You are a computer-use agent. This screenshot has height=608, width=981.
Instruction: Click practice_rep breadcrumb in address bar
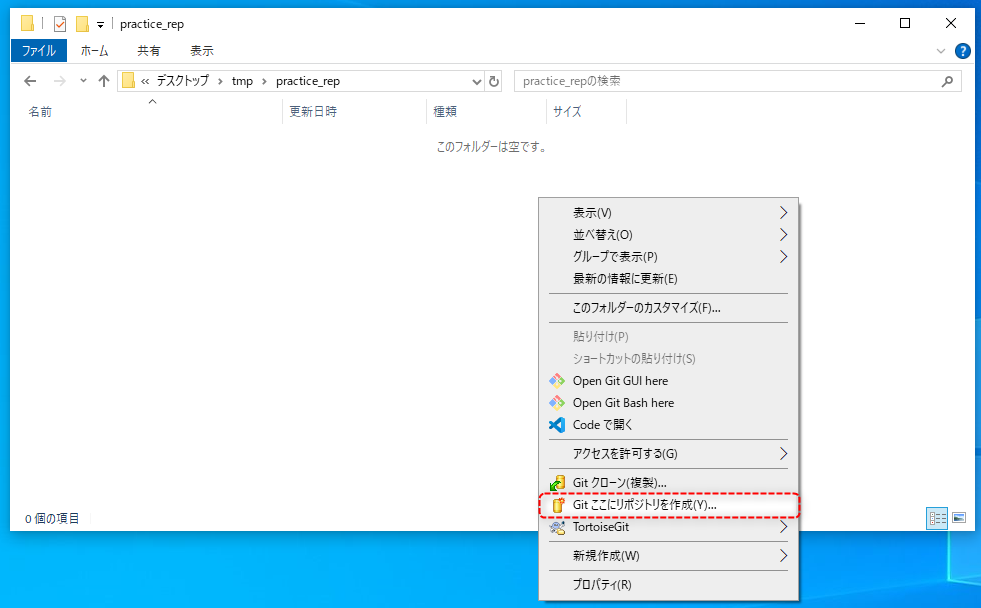tap(308, 81)
